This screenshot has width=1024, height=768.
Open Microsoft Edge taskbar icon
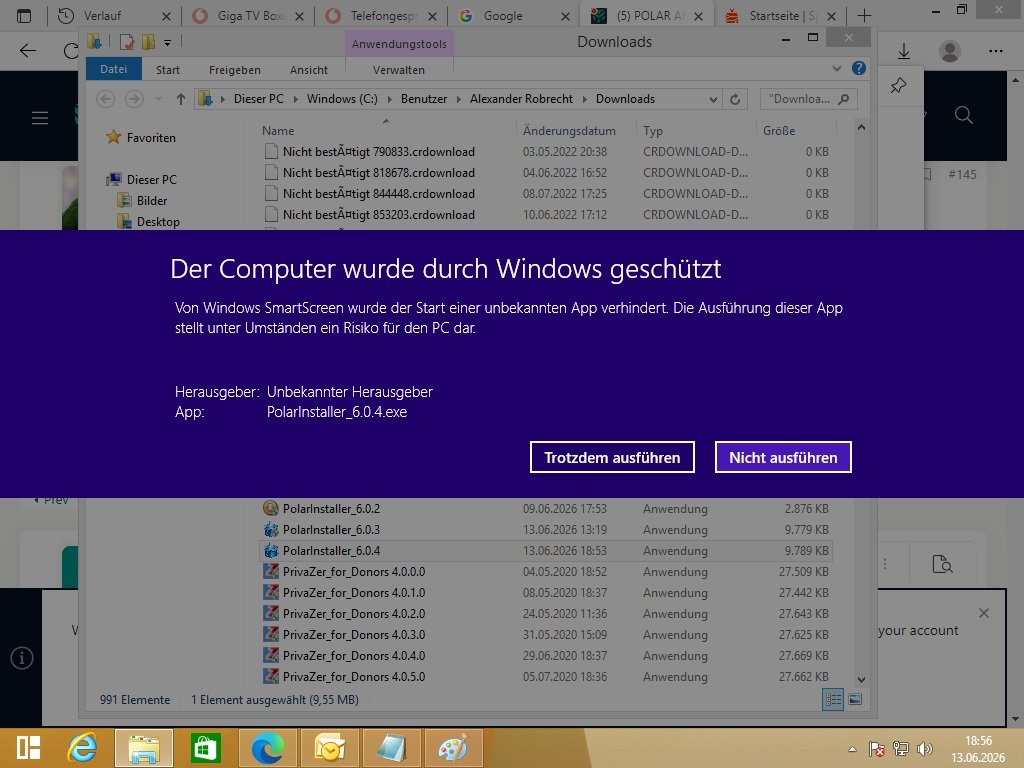tap(268, 748)
